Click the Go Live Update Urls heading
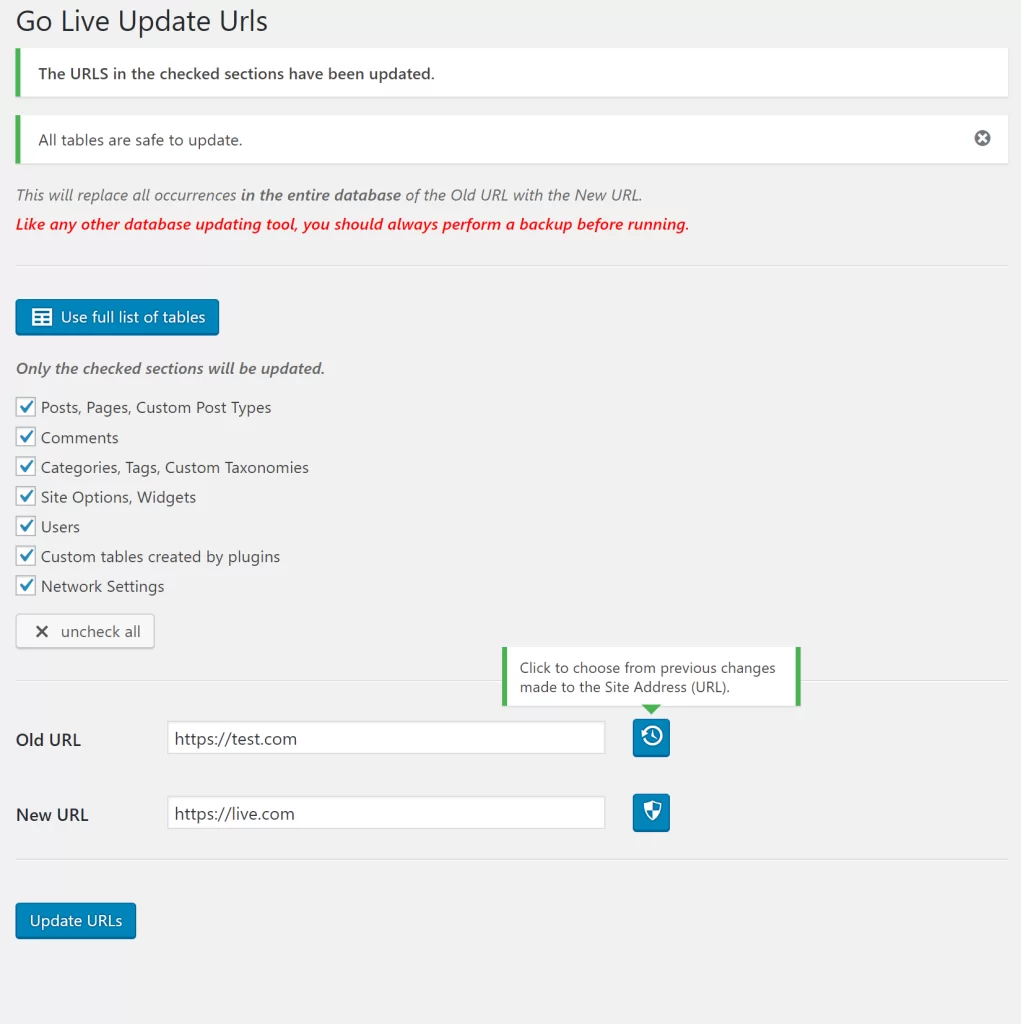Viewport: 1021px width, 1024px height. pyautogui.click(x=141, y=21)
